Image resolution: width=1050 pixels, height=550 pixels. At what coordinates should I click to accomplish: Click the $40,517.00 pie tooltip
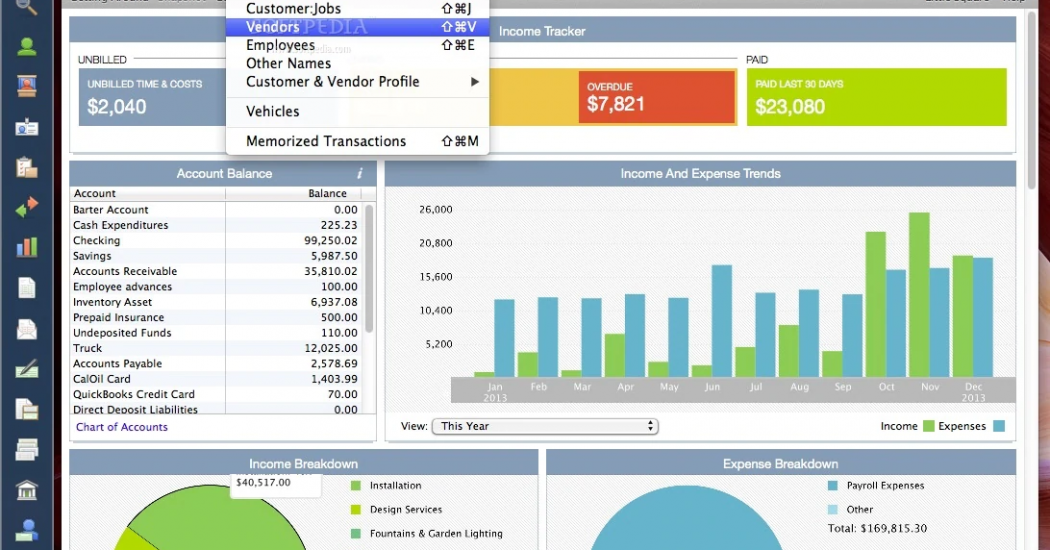(x=275, y=486)
